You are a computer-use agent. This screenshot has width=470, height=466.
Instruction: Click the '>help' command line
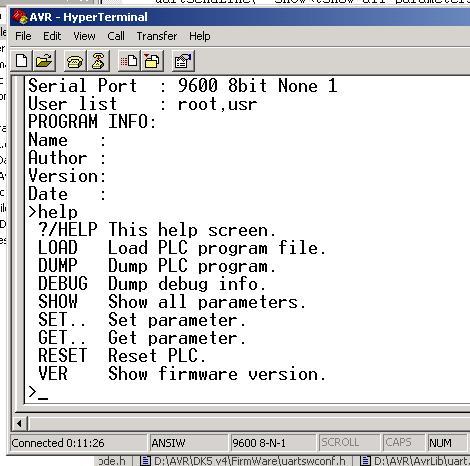coord(53,212)
